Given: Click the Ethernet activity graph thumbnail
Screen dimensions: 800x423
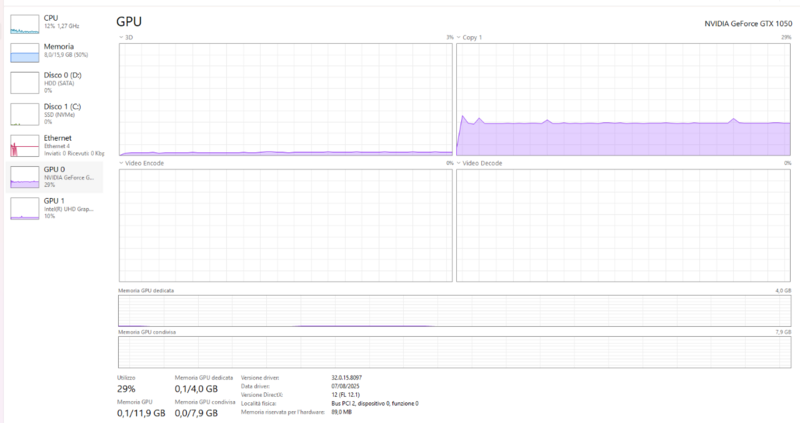Looking at the screenshot, I should [x=24, y=146].
